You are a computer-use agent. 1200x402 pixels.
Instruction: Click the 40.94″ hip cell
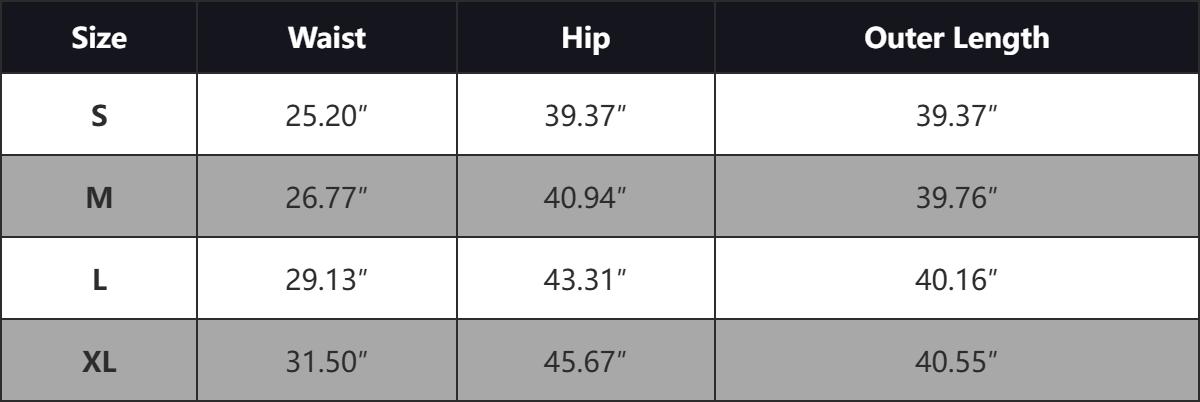pos(586,198)
